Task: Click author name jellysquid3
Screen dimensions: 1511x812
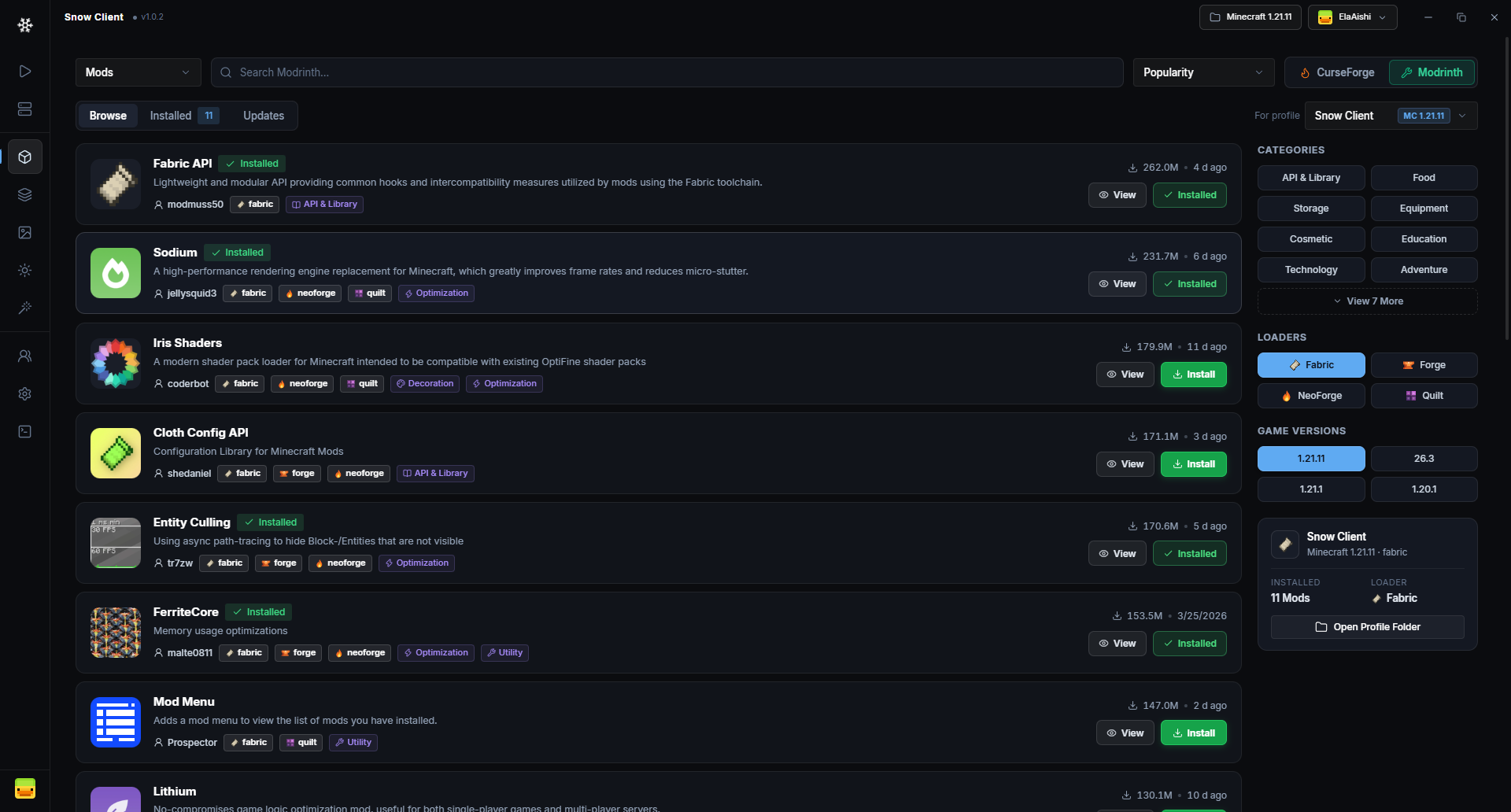Action: [x=191, y=293]
